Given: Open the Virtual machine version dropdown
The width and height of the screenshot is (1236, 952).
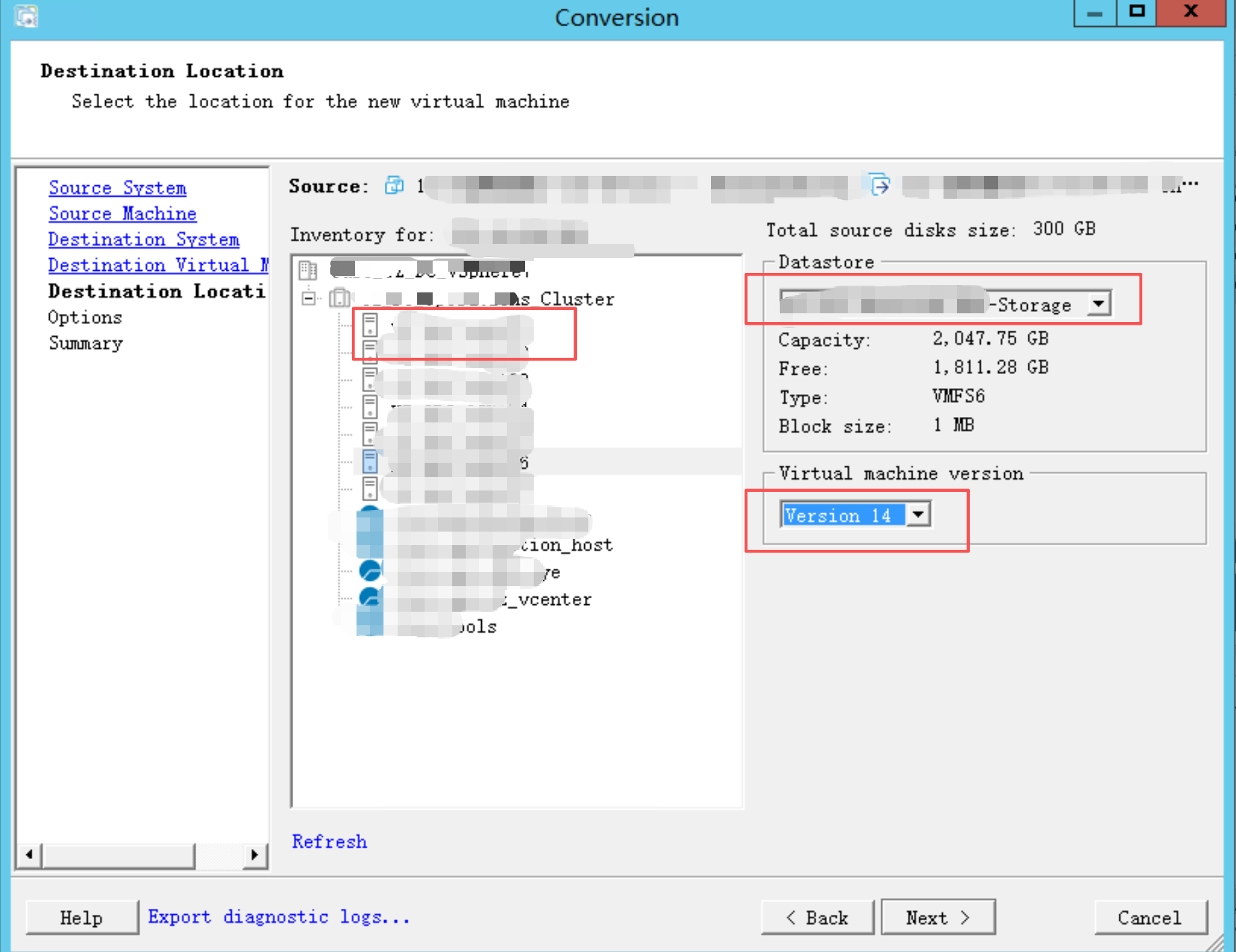Looking at the screenshot, I should coord(918,515).
